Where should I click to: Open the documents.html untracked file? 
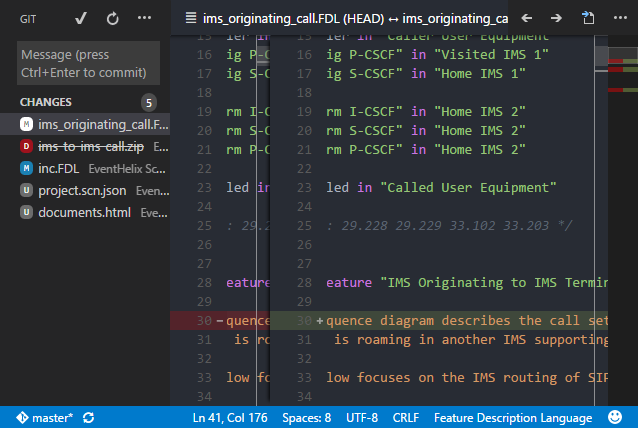(x=85, y=212)
